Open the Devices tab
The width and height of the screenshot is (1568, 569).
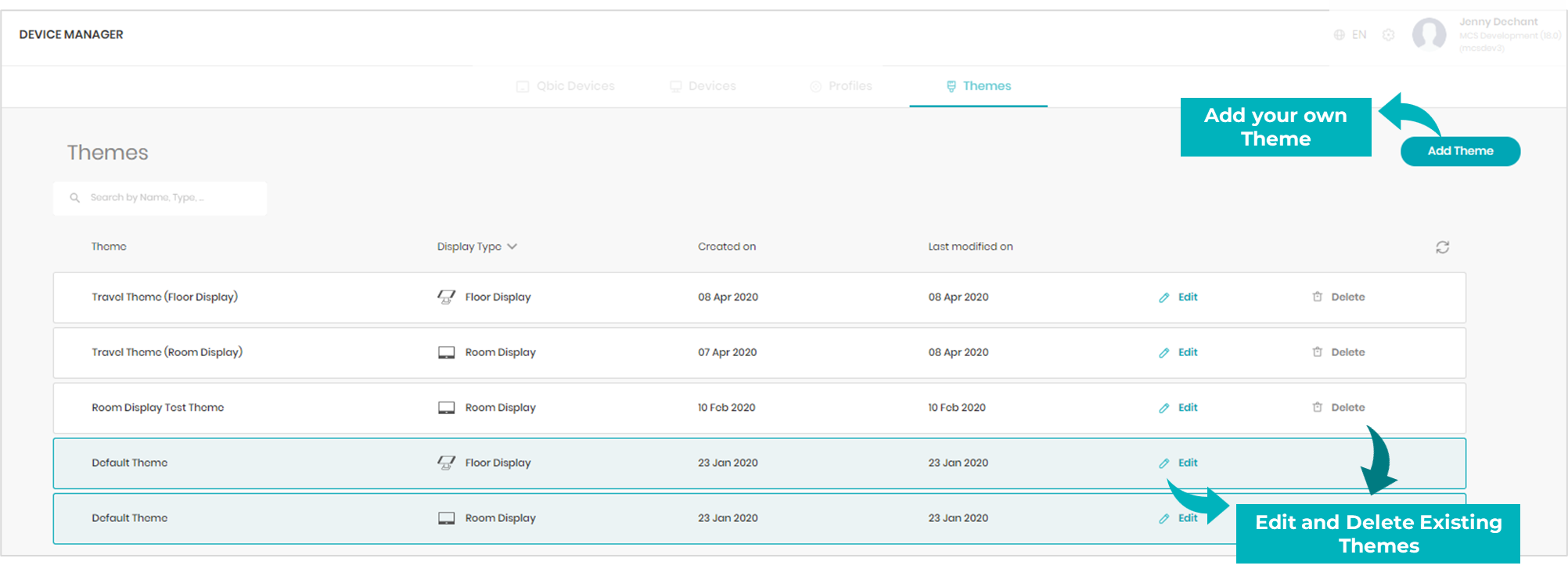(703, 86)
